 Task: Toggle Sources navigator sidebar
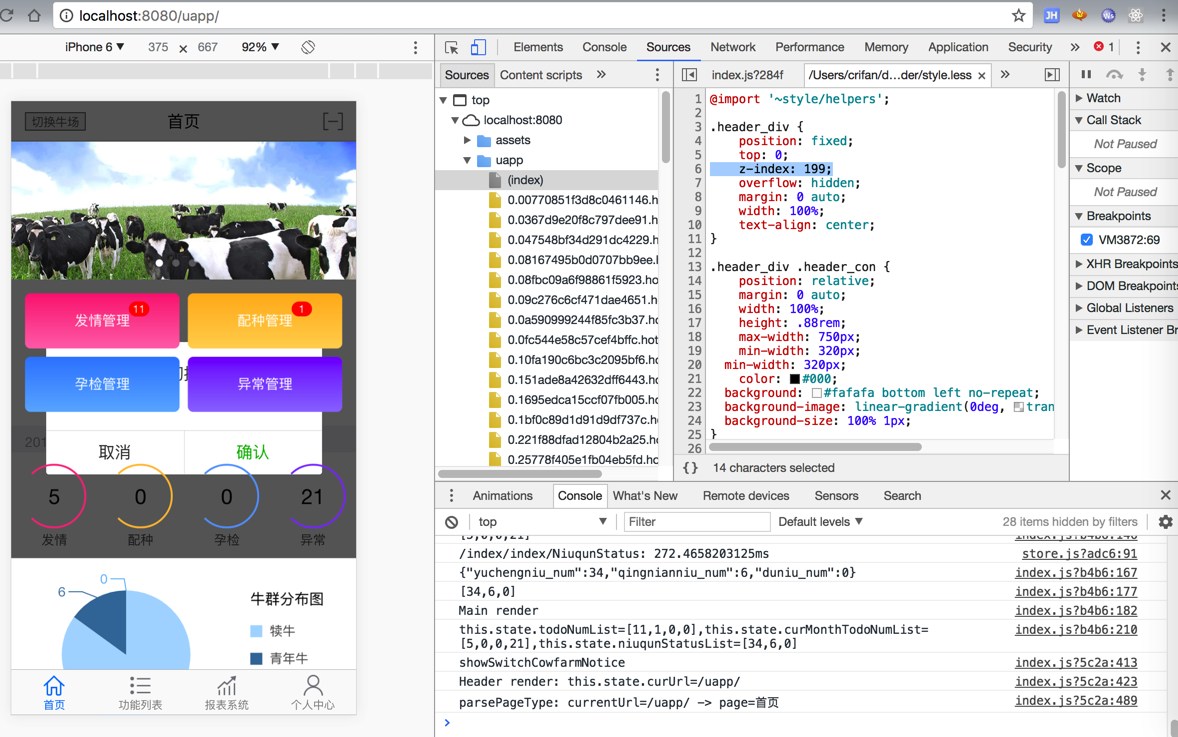(689, 74)
